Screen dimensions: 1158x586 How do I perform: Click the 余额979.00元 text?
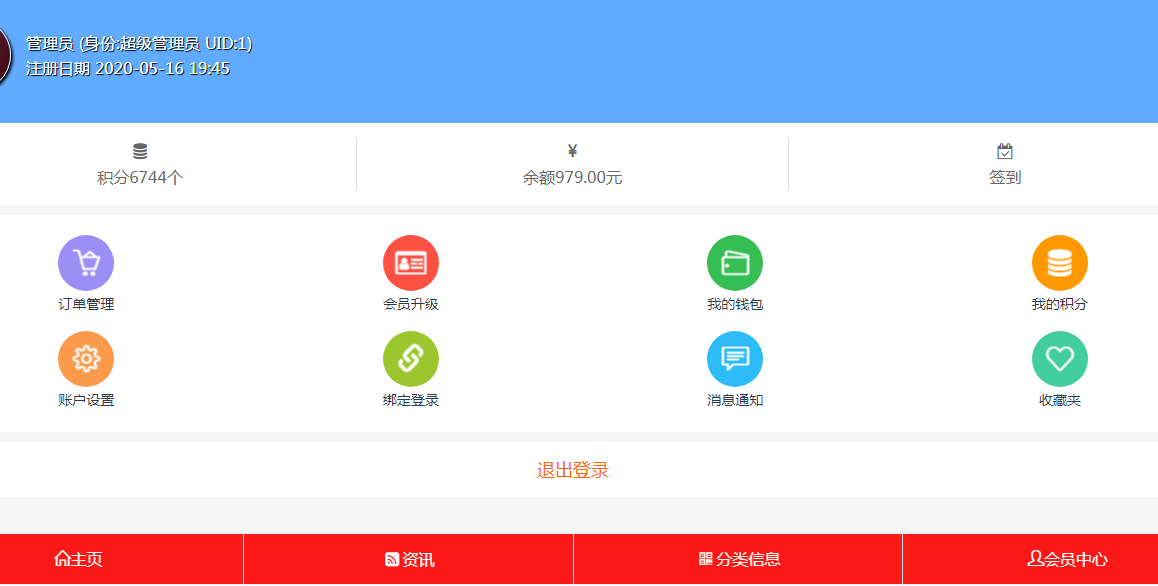(x=572, y=177)
